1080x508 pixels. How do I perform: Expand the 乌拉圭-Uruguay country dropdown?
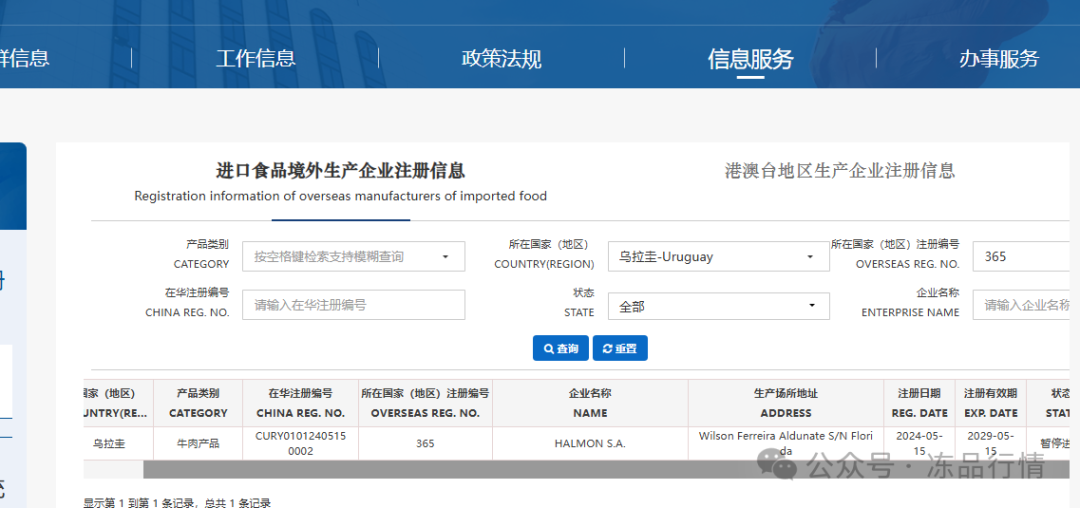(x=718, y=257)
